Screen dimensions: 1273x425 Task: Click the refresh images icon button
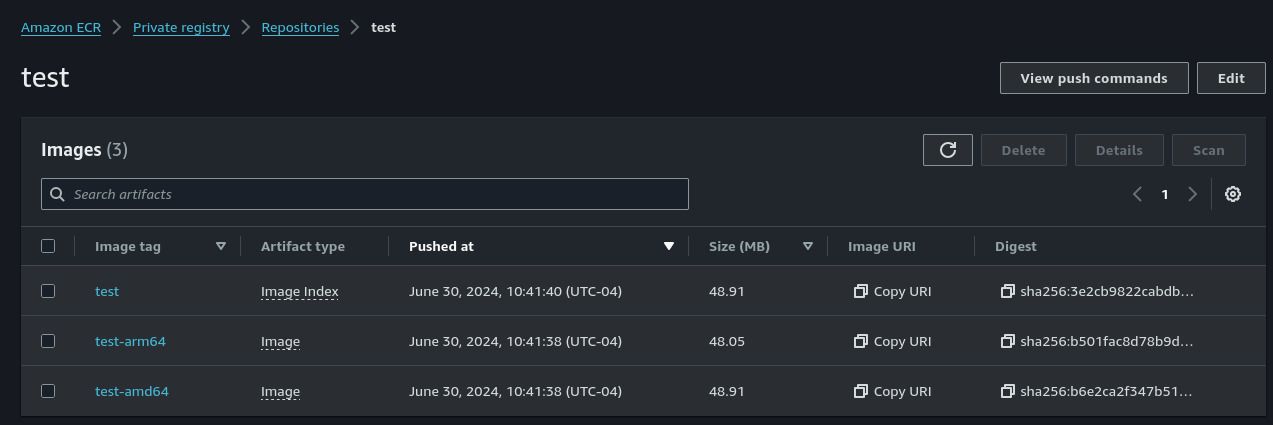point(948,150)
